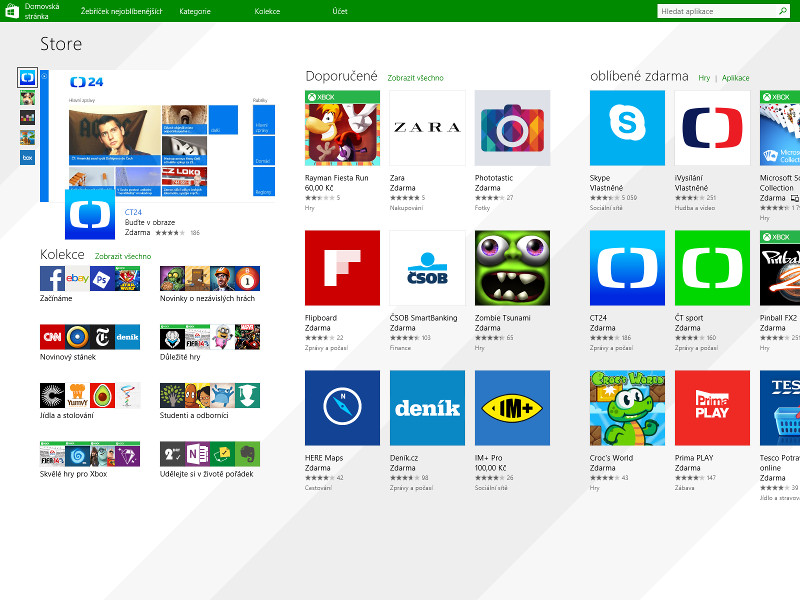This screenshot has width=800, height=600.
Task: Open the Zara app tile
Action: click(x=428, y=128)
